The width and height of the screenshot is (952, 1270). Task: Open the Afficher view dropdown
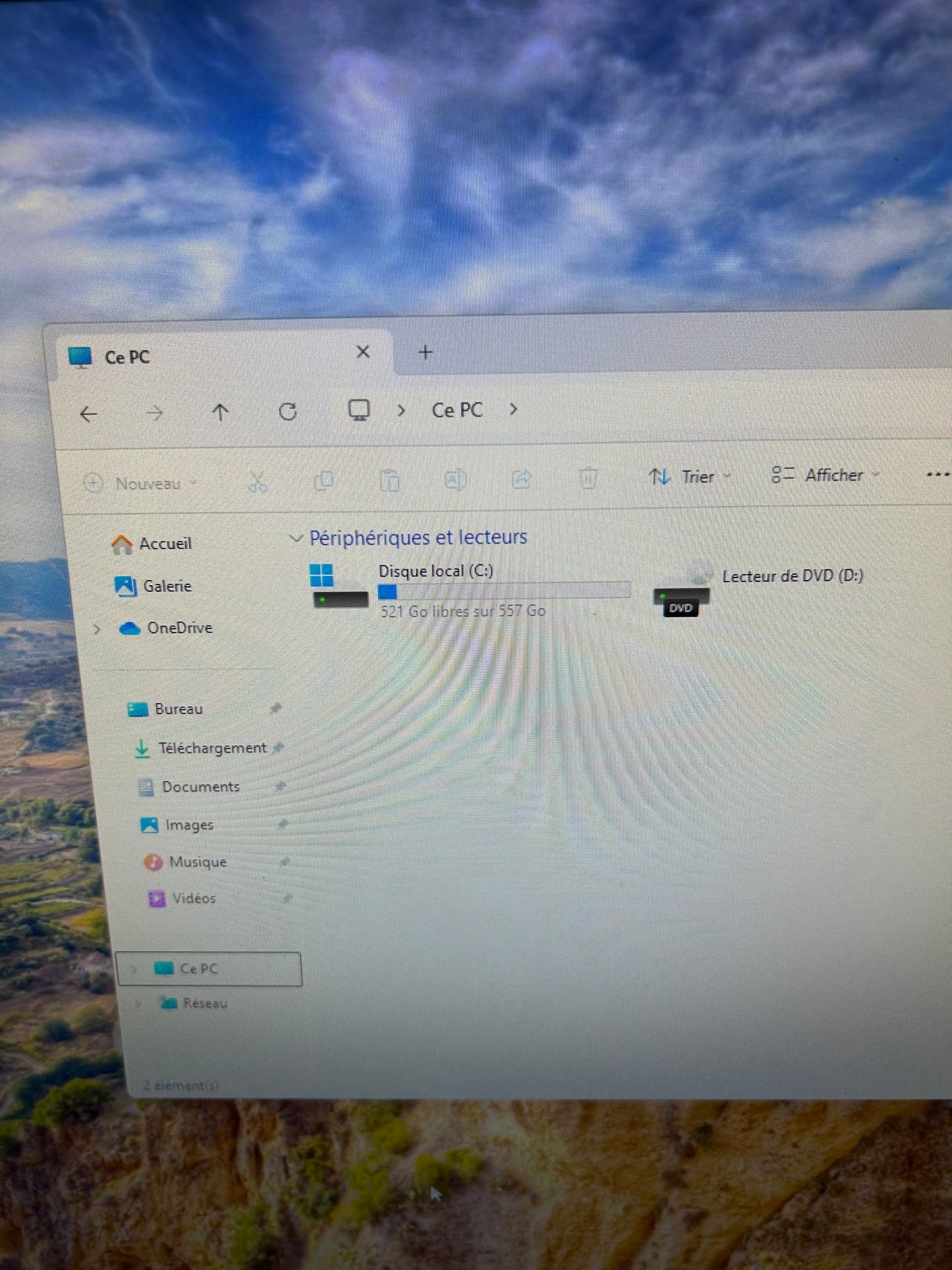[x=826, y=475]
